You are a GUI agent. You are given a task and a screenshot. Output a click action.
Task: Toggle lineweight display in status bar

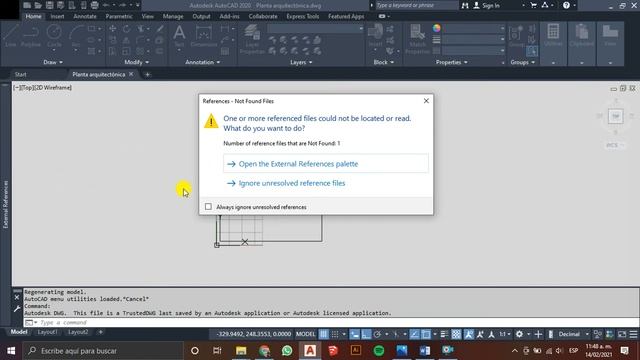point(444,334)
